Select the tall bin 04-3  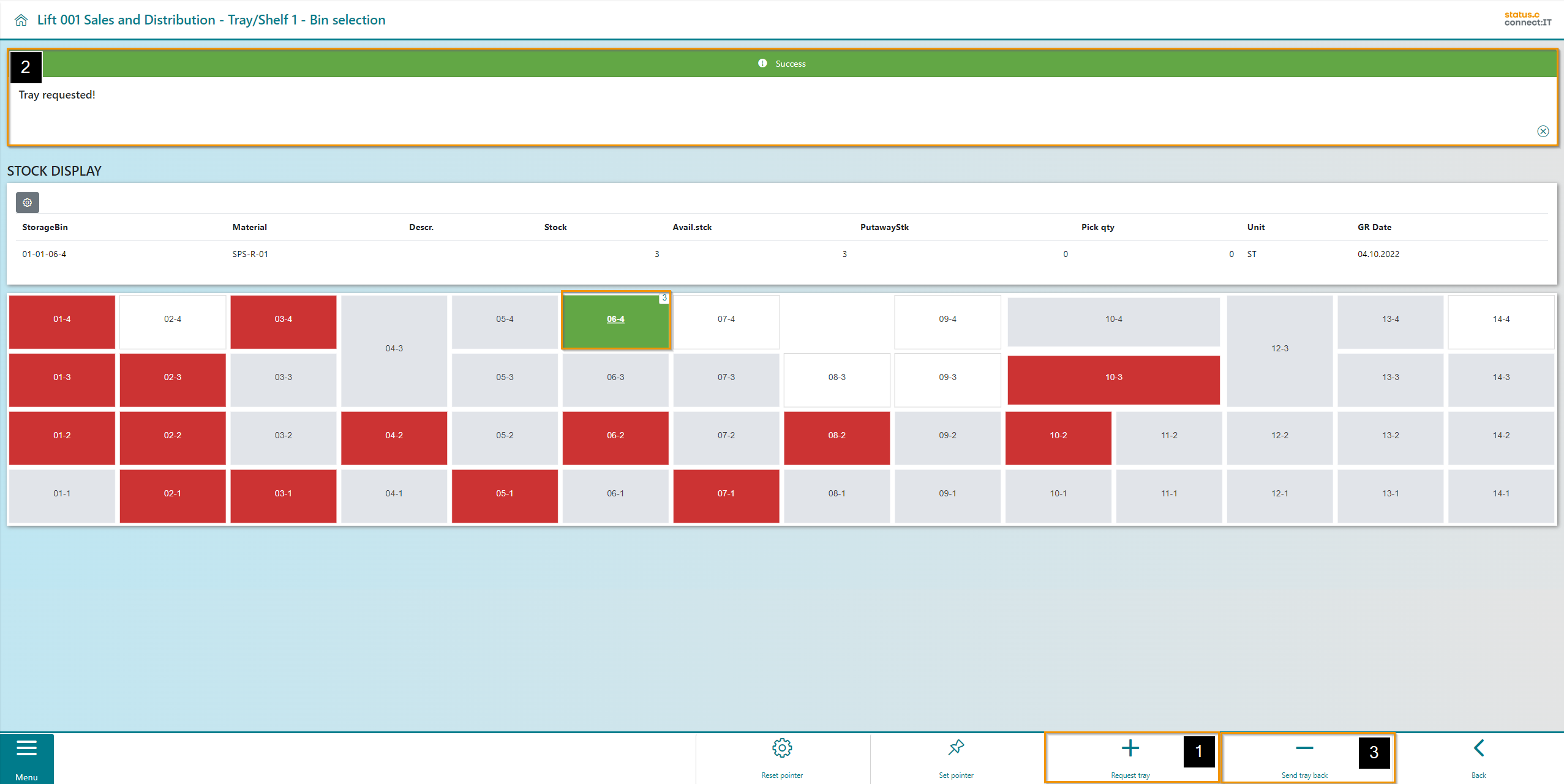pyautogui.click(x=394, y=349)
